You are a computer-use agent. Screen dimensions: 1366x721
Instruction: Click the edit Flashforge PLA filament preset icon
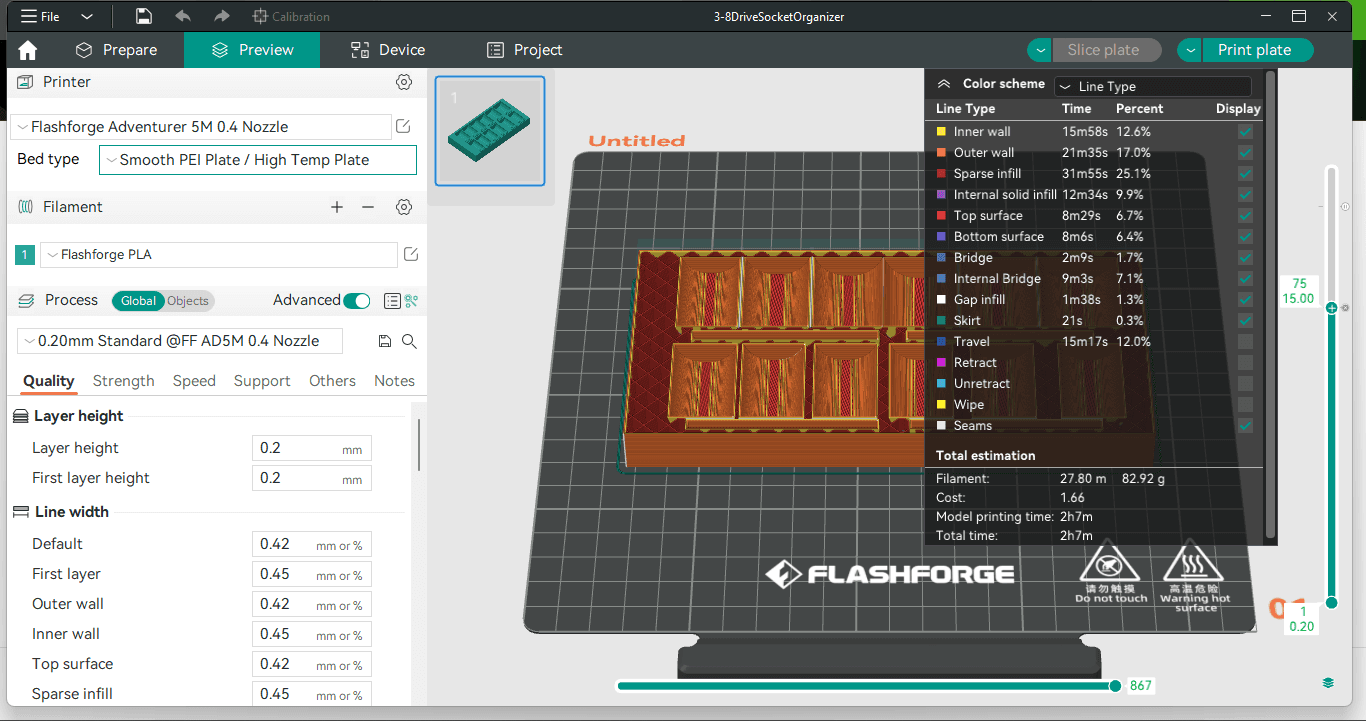pyautogui.click(x=411, y=255)
